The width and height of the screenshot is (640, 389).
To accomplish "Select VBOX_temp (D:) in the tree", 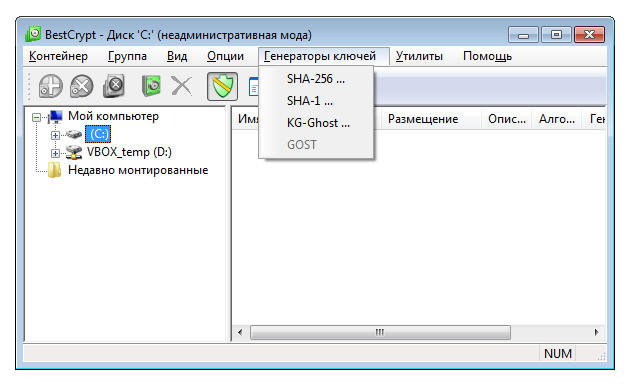I will (129, 152).
